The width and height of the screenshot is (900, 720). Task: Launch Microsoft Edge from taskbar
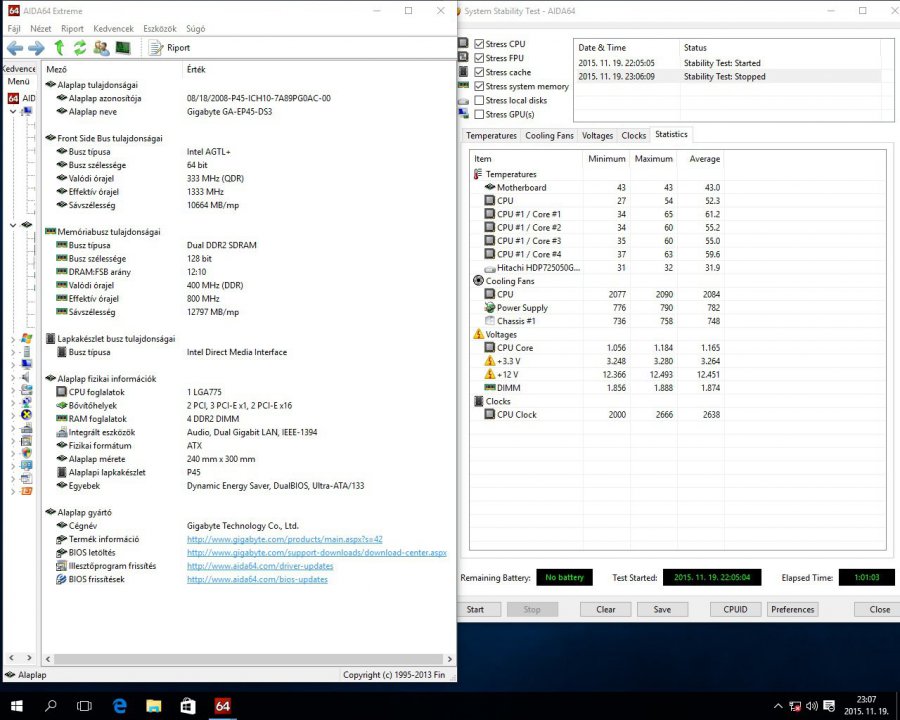[x=119, y=706]
